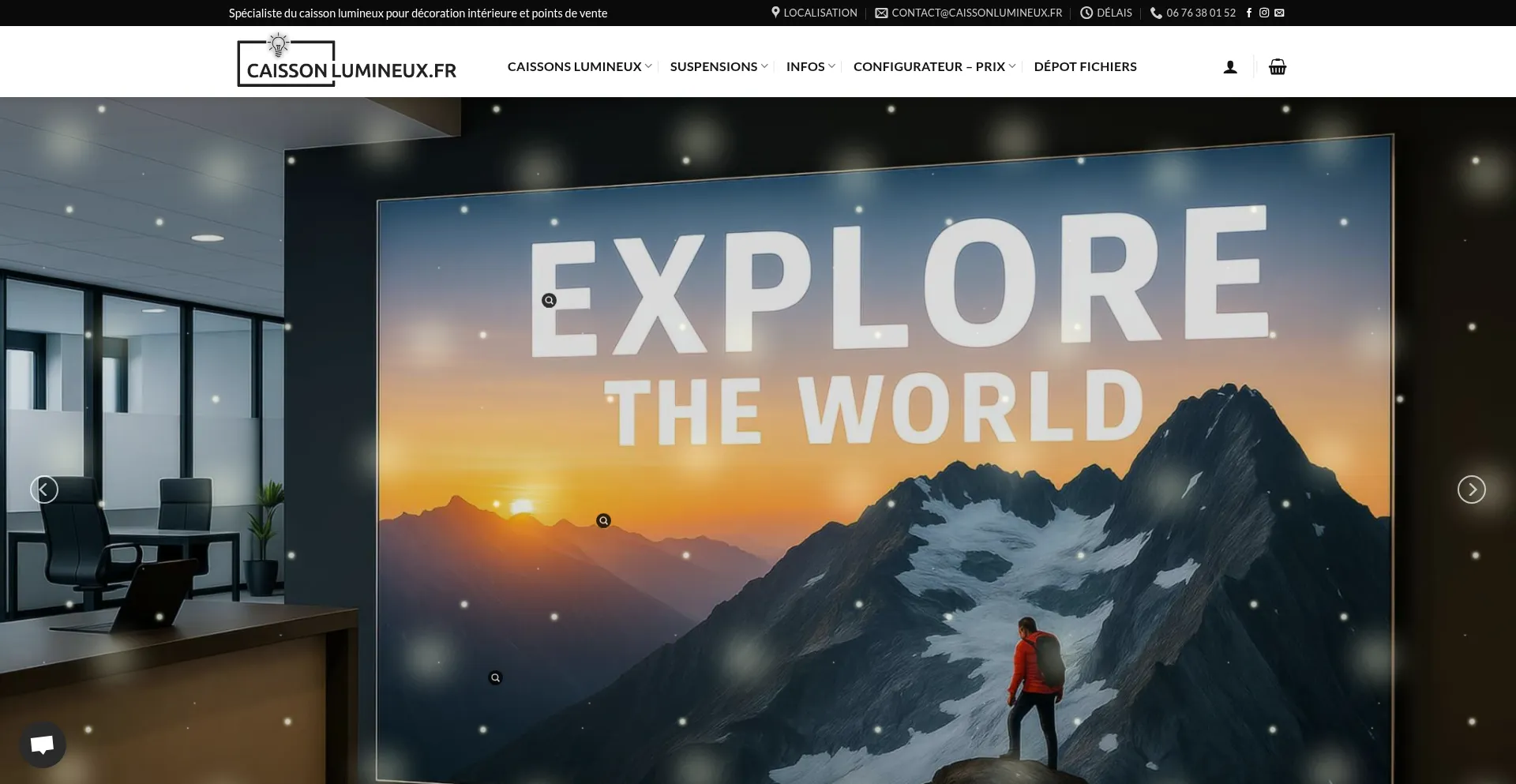The width and height of the screenshot is (1516, 784).
Task: Open the Instagram icon in top bar
Action: click(1264, 13)
